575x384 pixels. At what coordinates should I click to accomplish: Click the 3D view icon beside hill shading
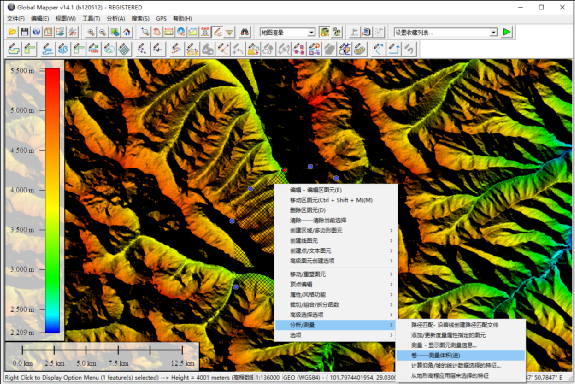click(336, 32)
